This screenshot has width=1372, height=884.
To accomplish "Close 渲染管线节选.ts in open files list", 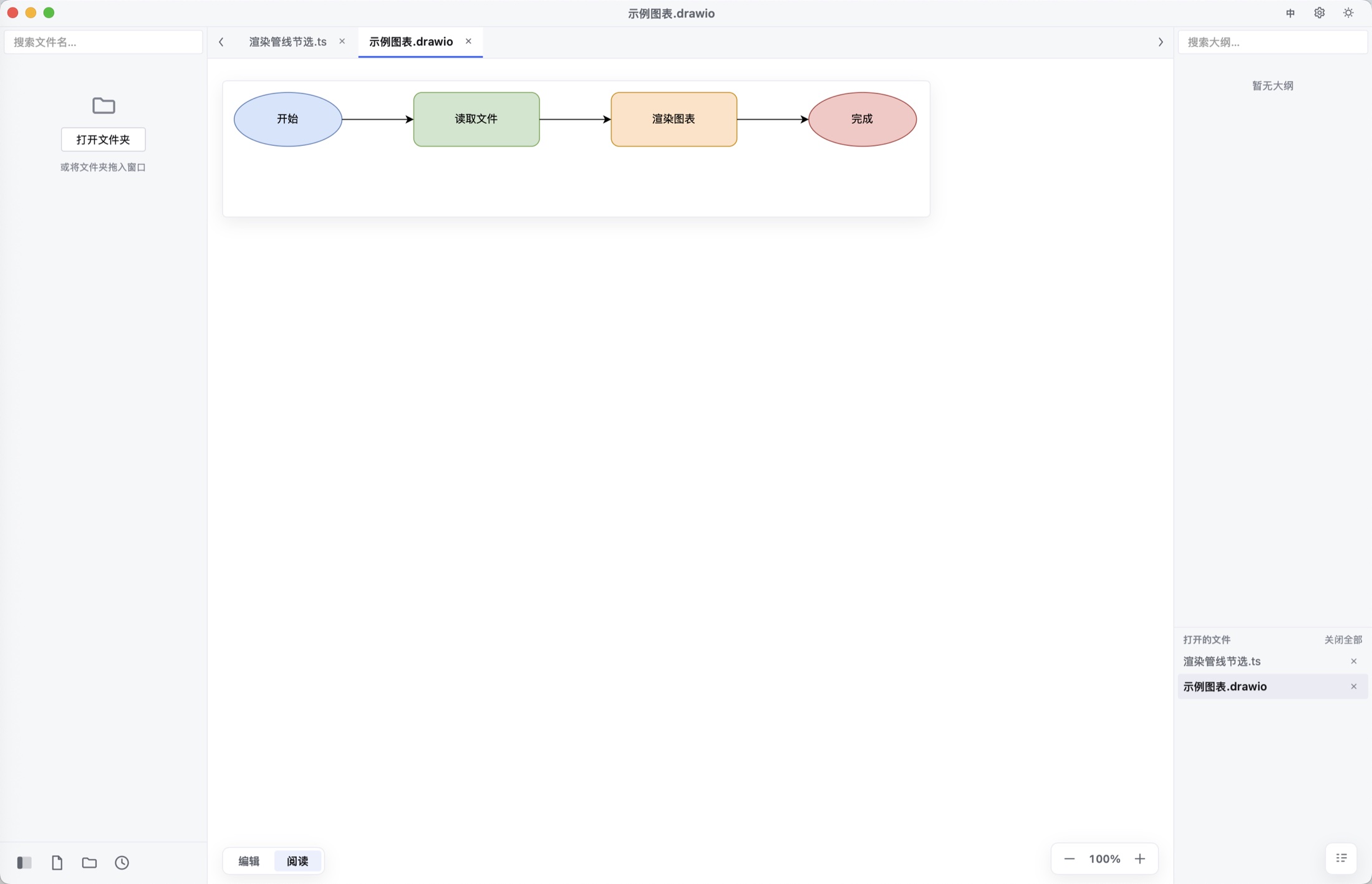I will tap(1354, 661).
